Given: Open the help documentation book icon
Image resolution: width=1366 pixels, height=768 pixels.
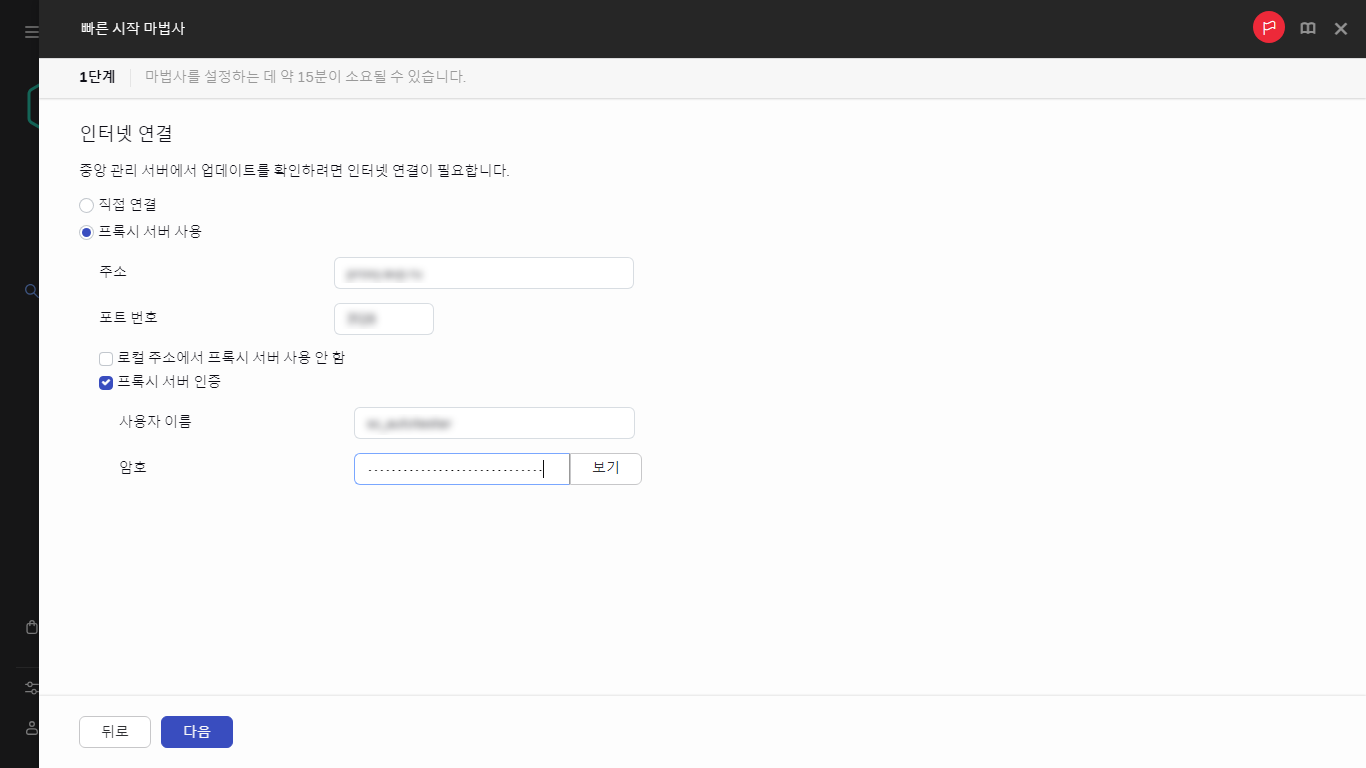Looking at the screenshot, I should (1307, 28).
